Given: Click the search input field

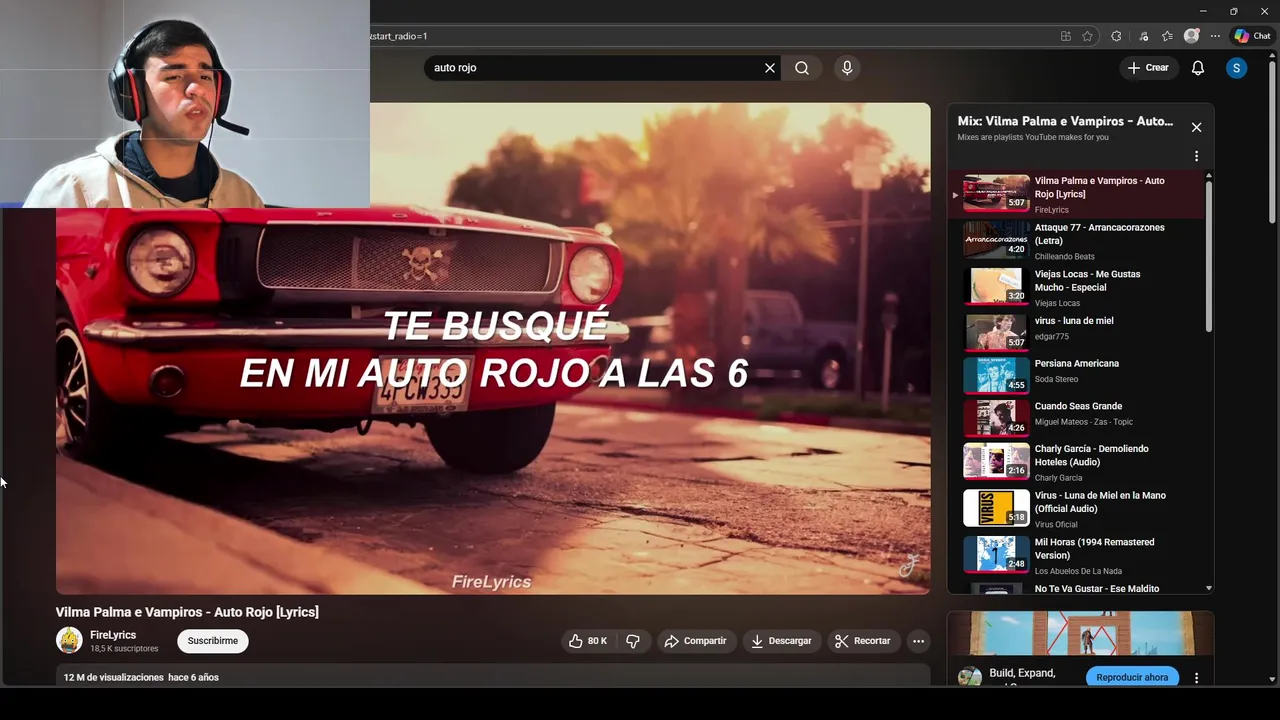Looking at the screenshot, I should point(595,68).
